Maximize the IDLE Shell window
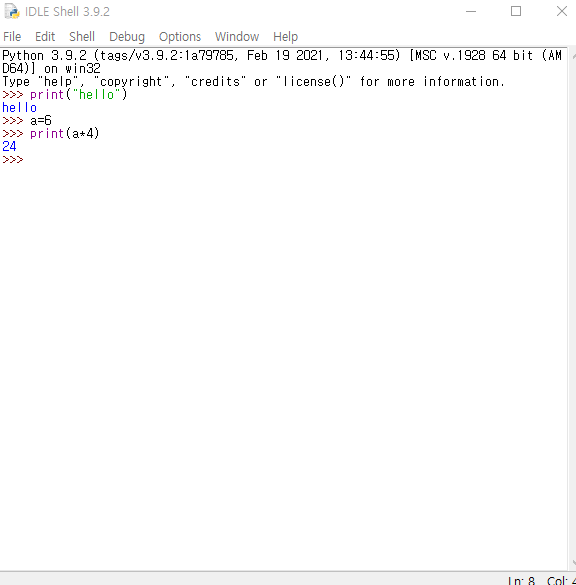 pyautogui.click(x=516, y=11)
